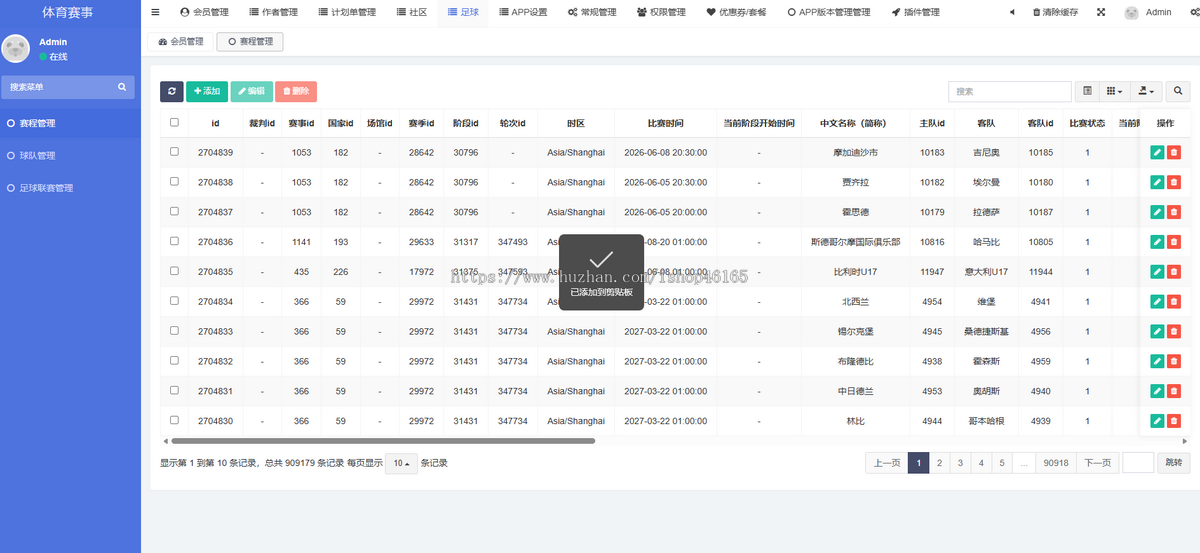Check the box for row 2704836

coord(174,241)
